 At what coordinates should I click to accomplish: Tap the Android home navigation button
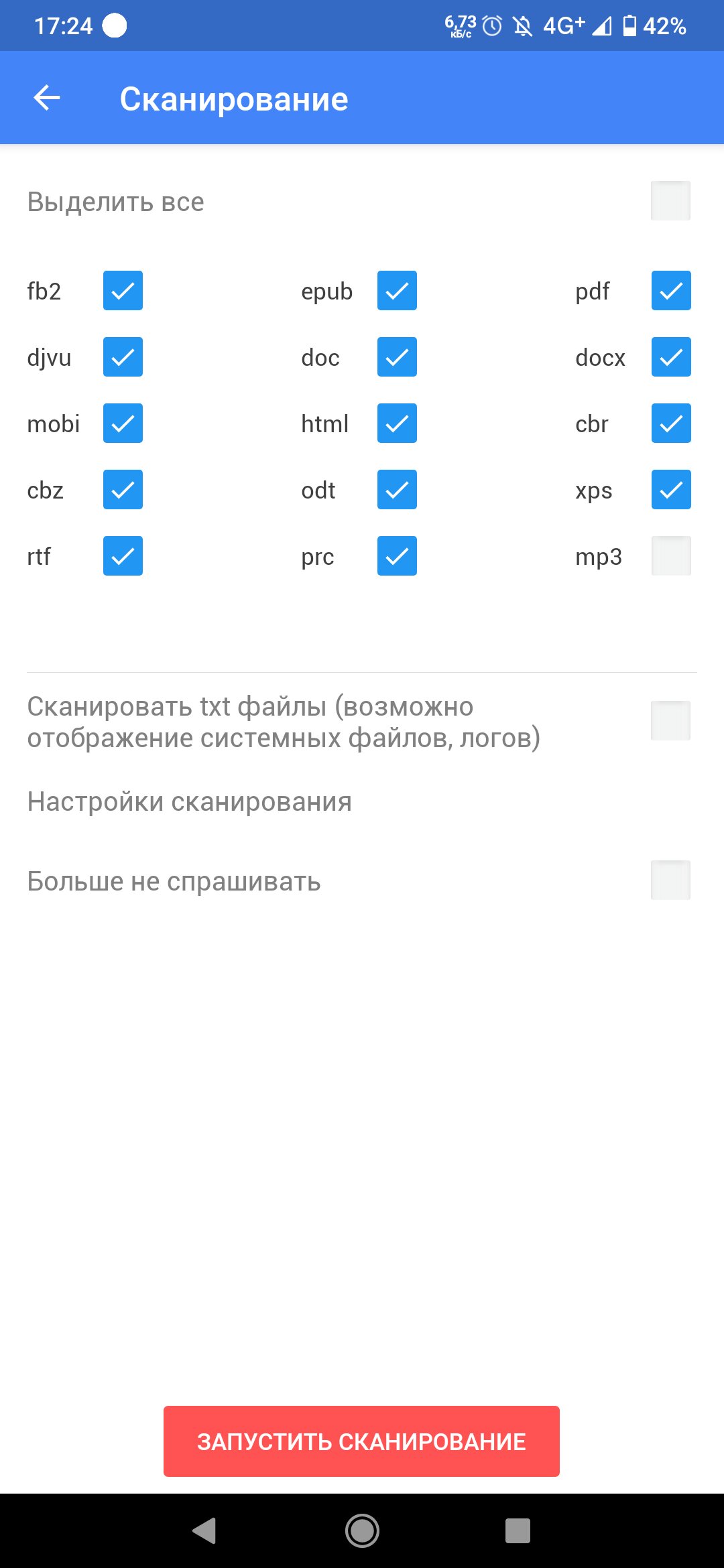click(362, 1530)
